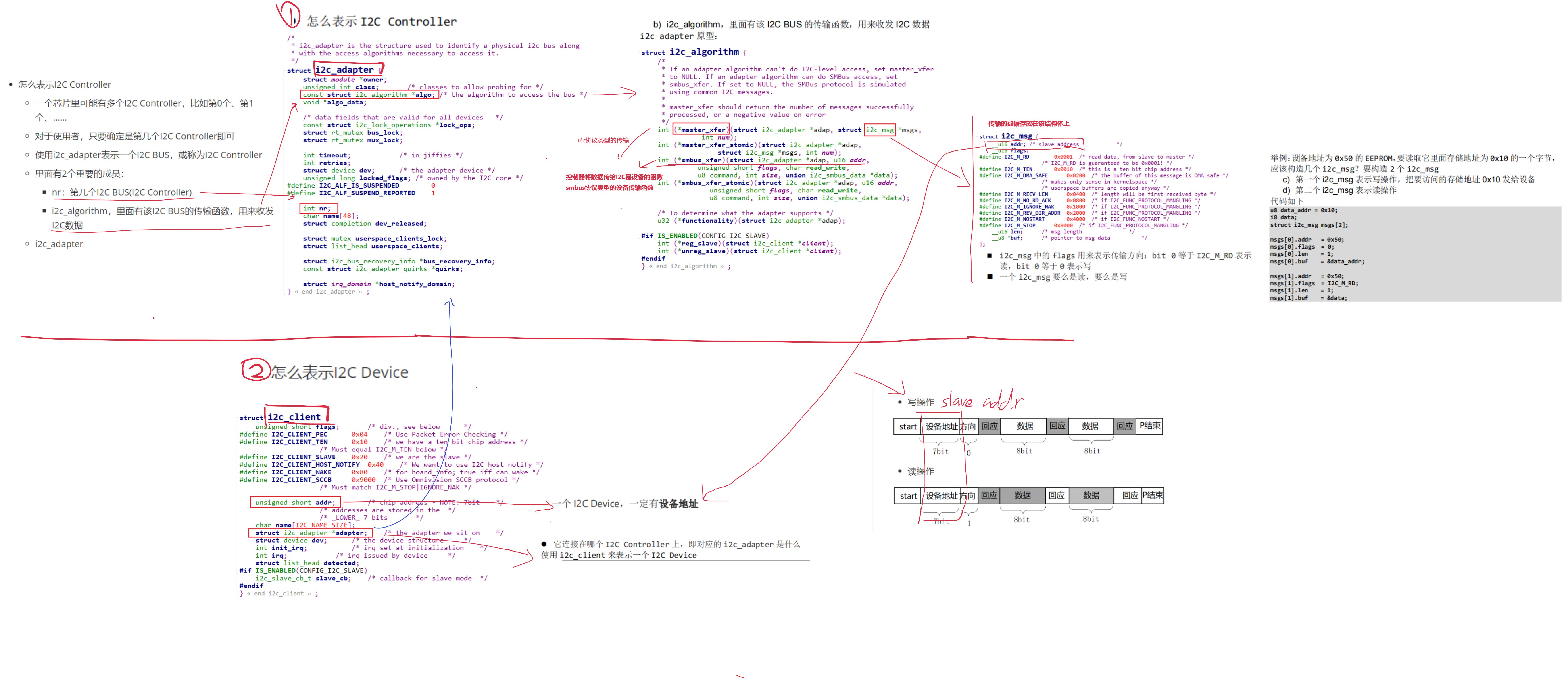Click the line "char name[I2C_NAME_SIZE];"

(305, 526)
